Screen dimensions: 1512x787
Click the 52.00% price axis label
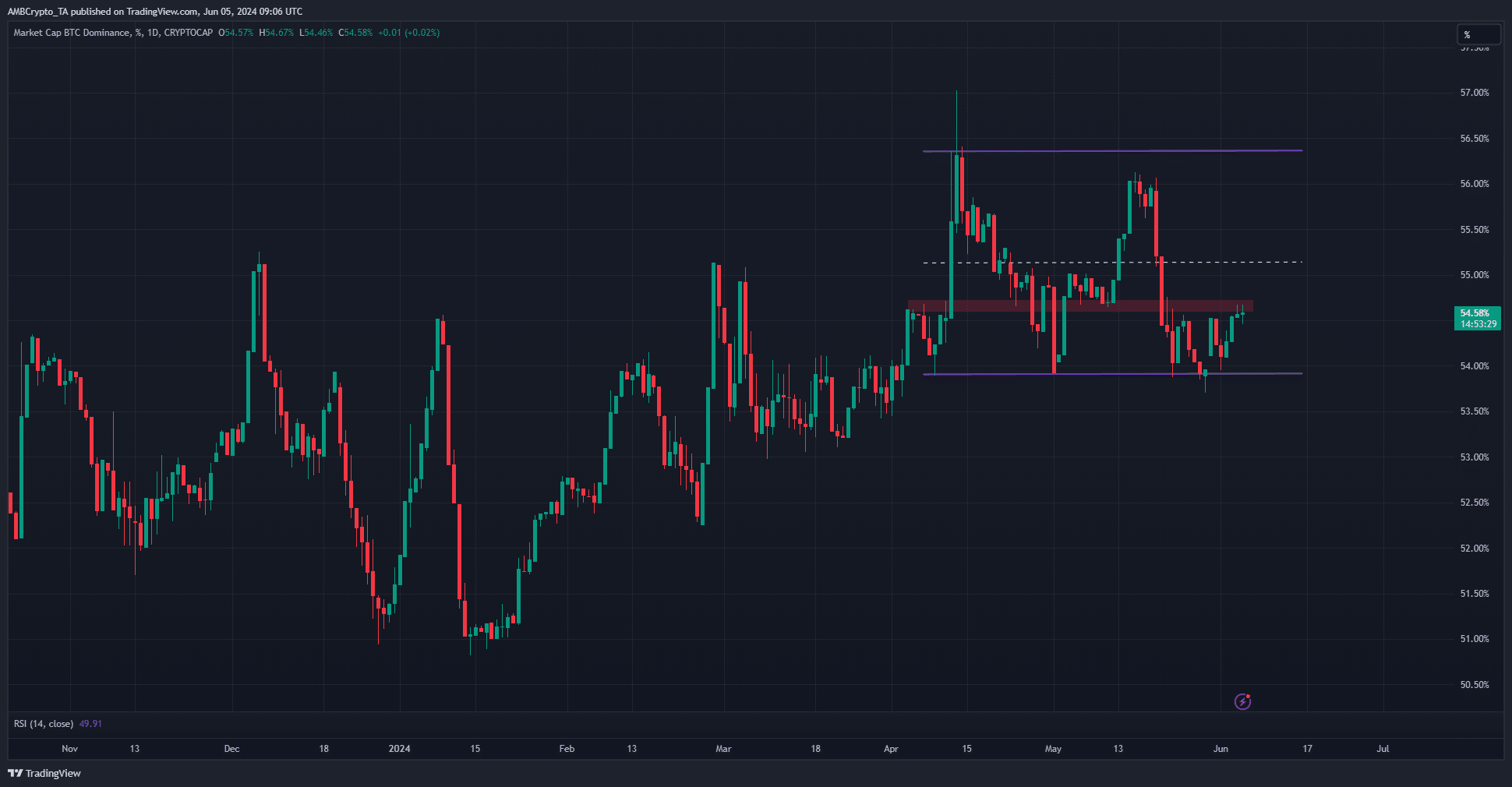click(1475, 549)
